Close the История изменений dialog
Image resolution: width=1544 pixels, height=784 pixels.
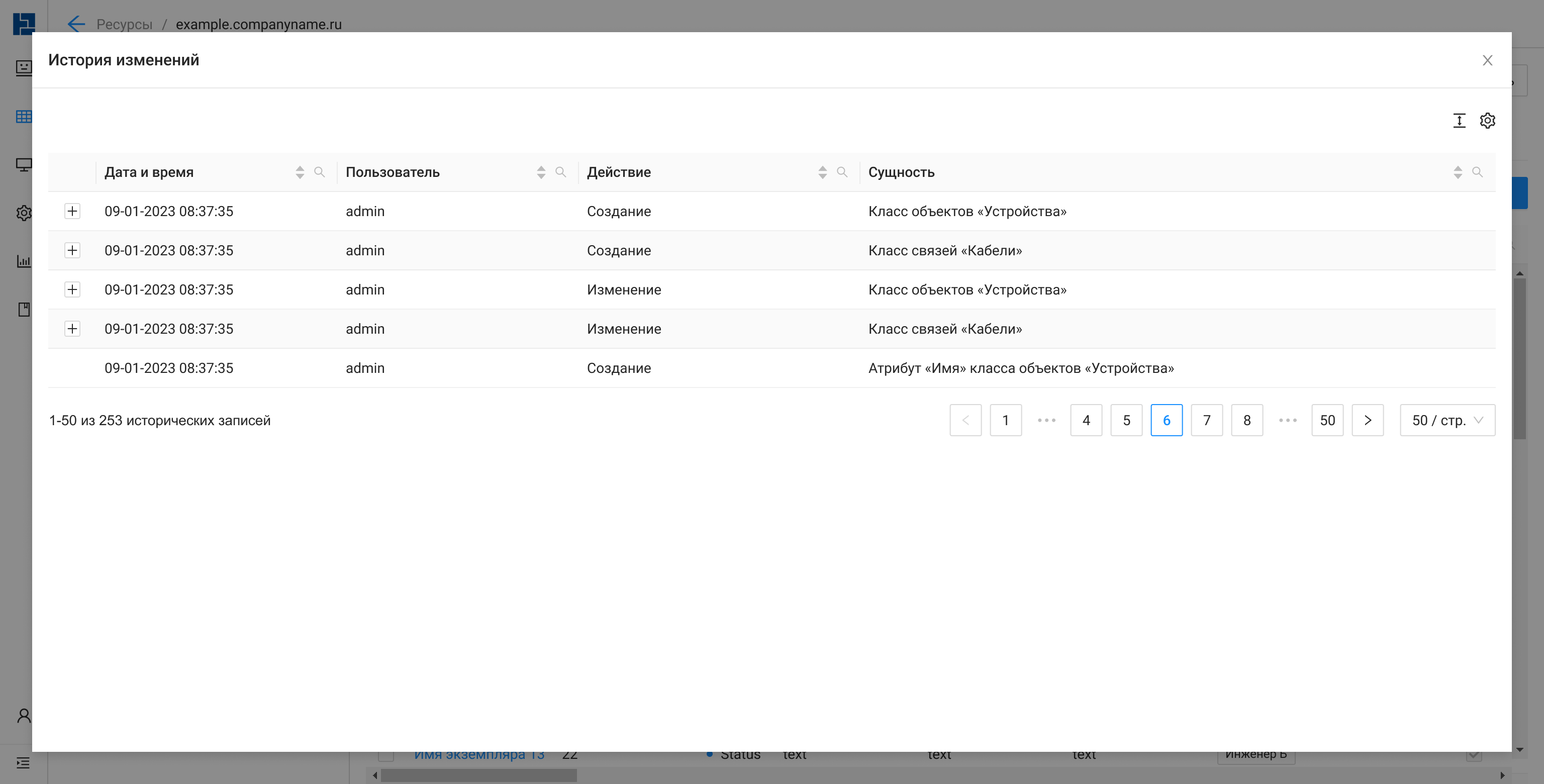point(1487,60)
